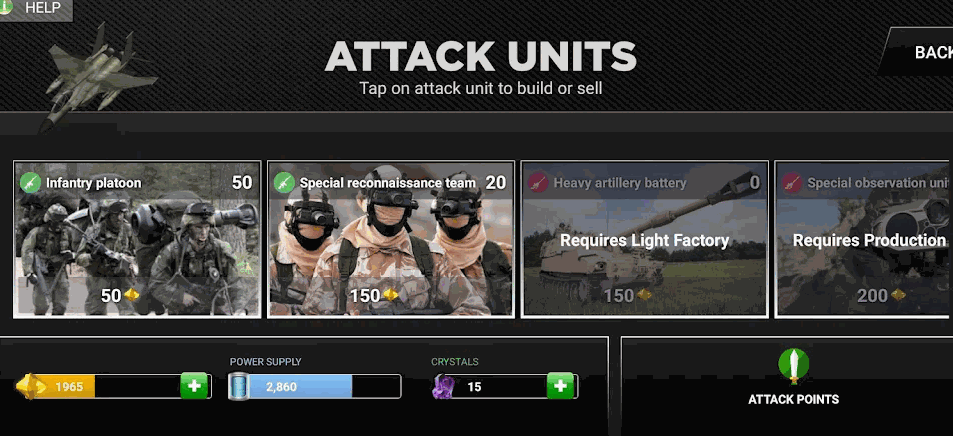
Task: Click the power supply battery icon
Action: coord(239,386)
